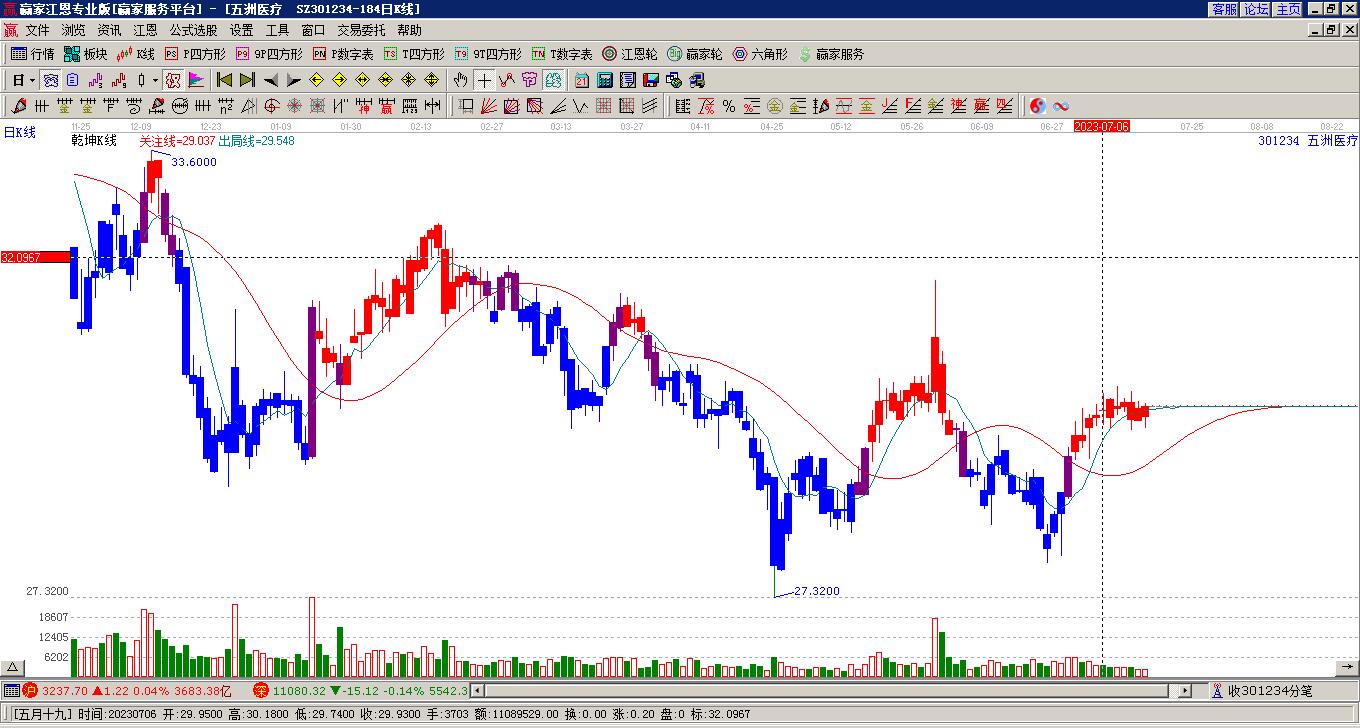
Task: Click the horizontal scrollbar thumb below chart
Action: pyautogui.click(x=827, y=691)
